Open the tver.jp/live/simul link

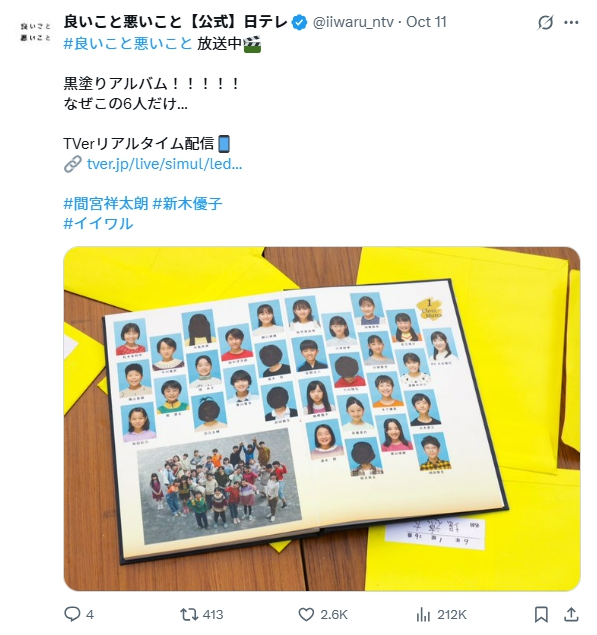pos(164,164)
